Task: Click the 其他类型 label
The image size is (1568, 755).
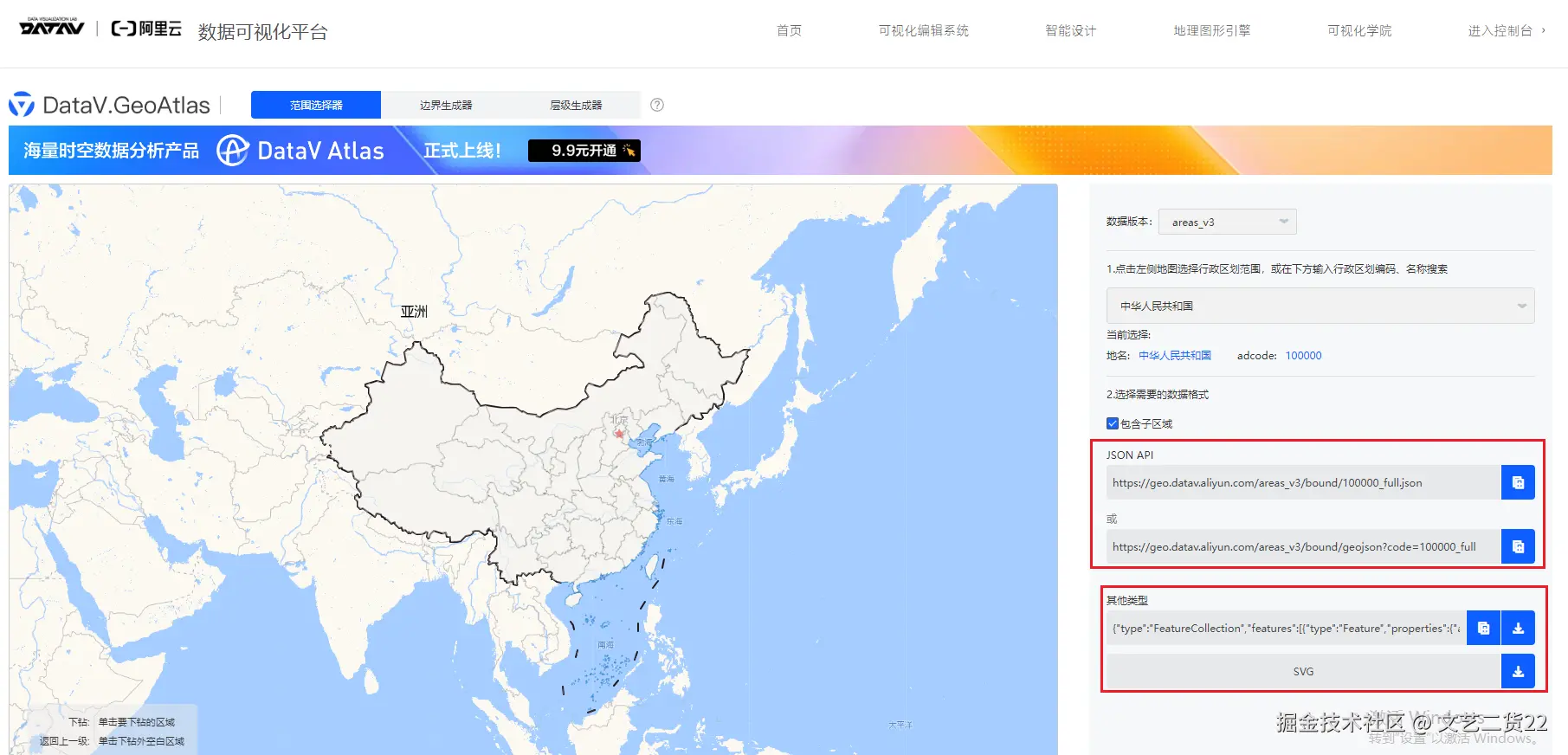Action: coord(1127,600)
